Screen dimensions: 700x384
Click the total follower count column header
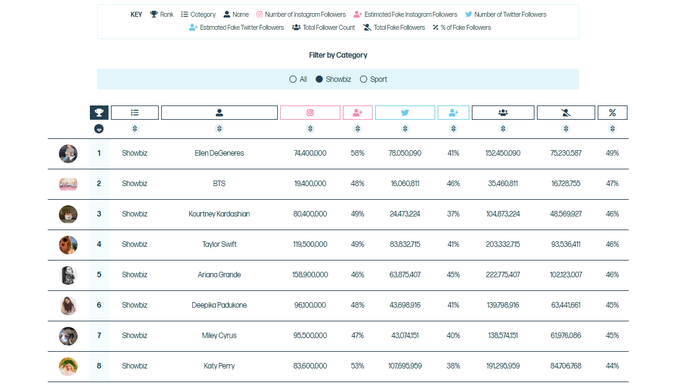tap(503, 113)
